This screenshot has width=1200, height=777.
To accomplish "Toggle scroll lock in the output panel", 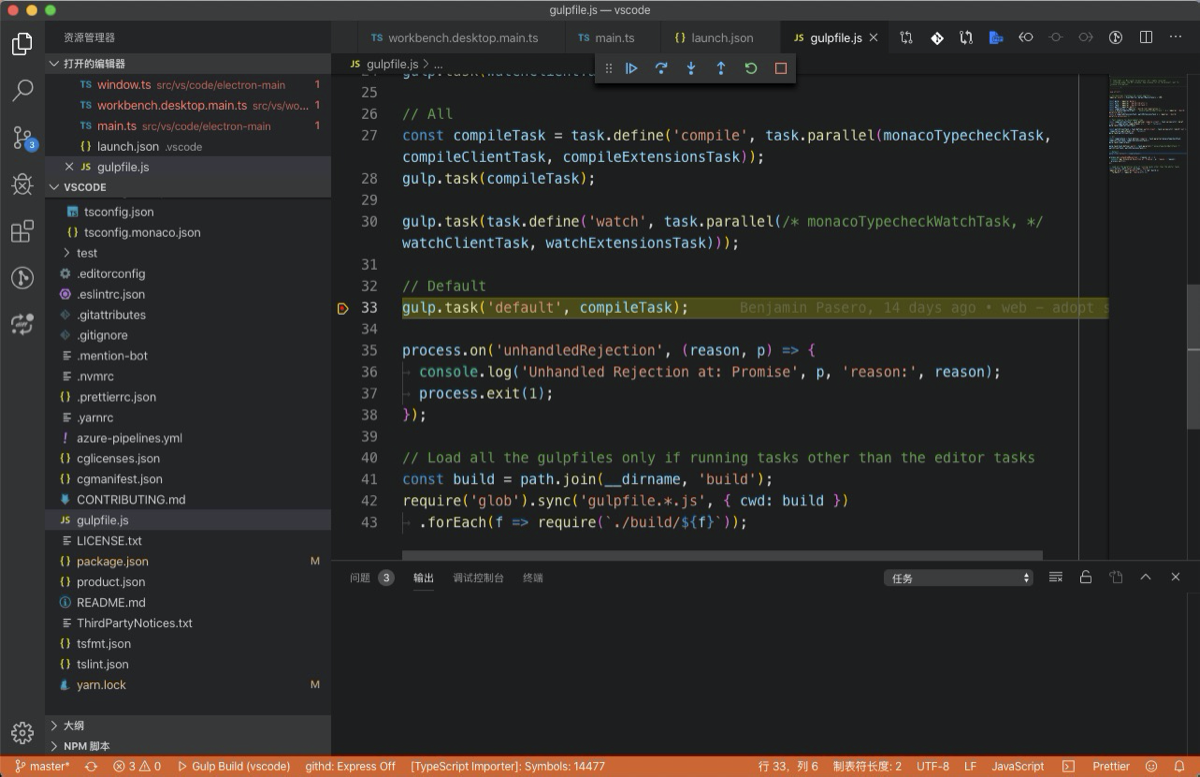I will click(1085, 577).
